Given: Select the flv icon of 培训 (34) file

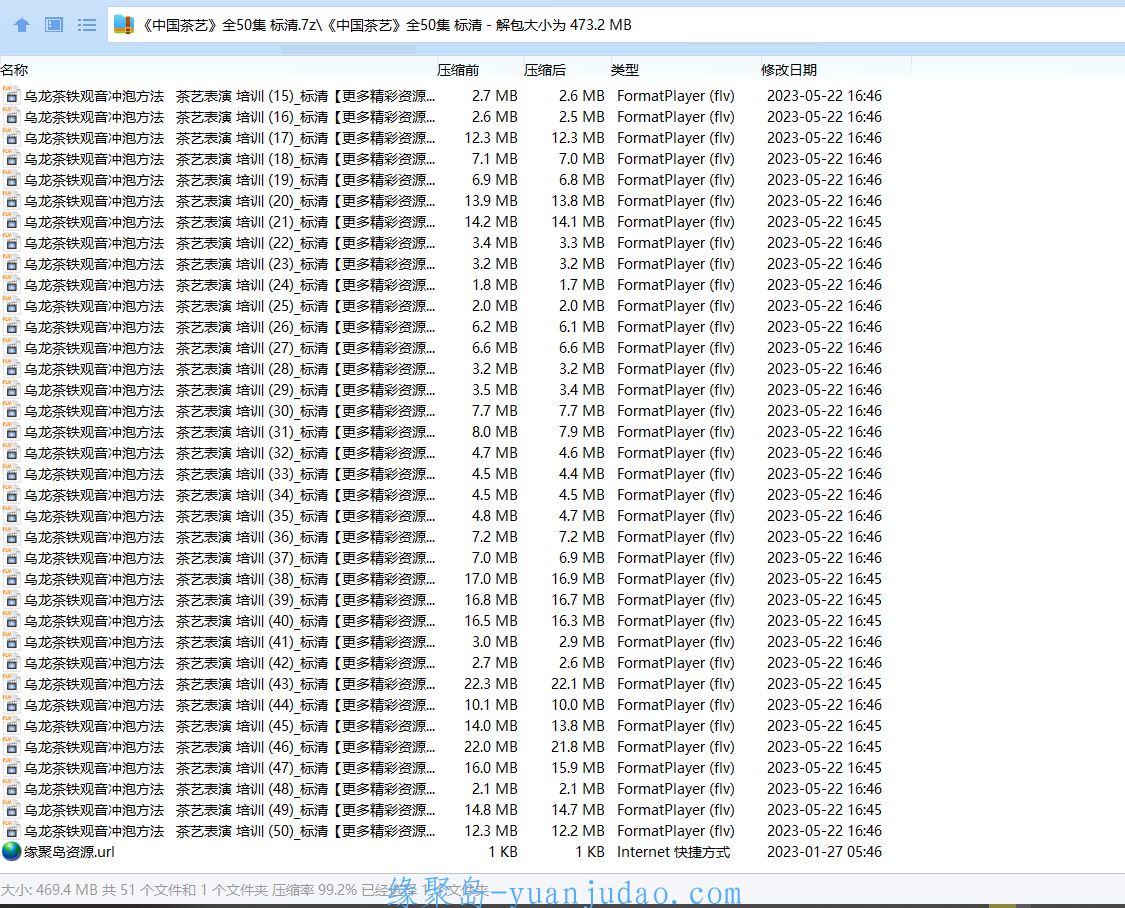Looking at the screenshot, I should point(11,495).
